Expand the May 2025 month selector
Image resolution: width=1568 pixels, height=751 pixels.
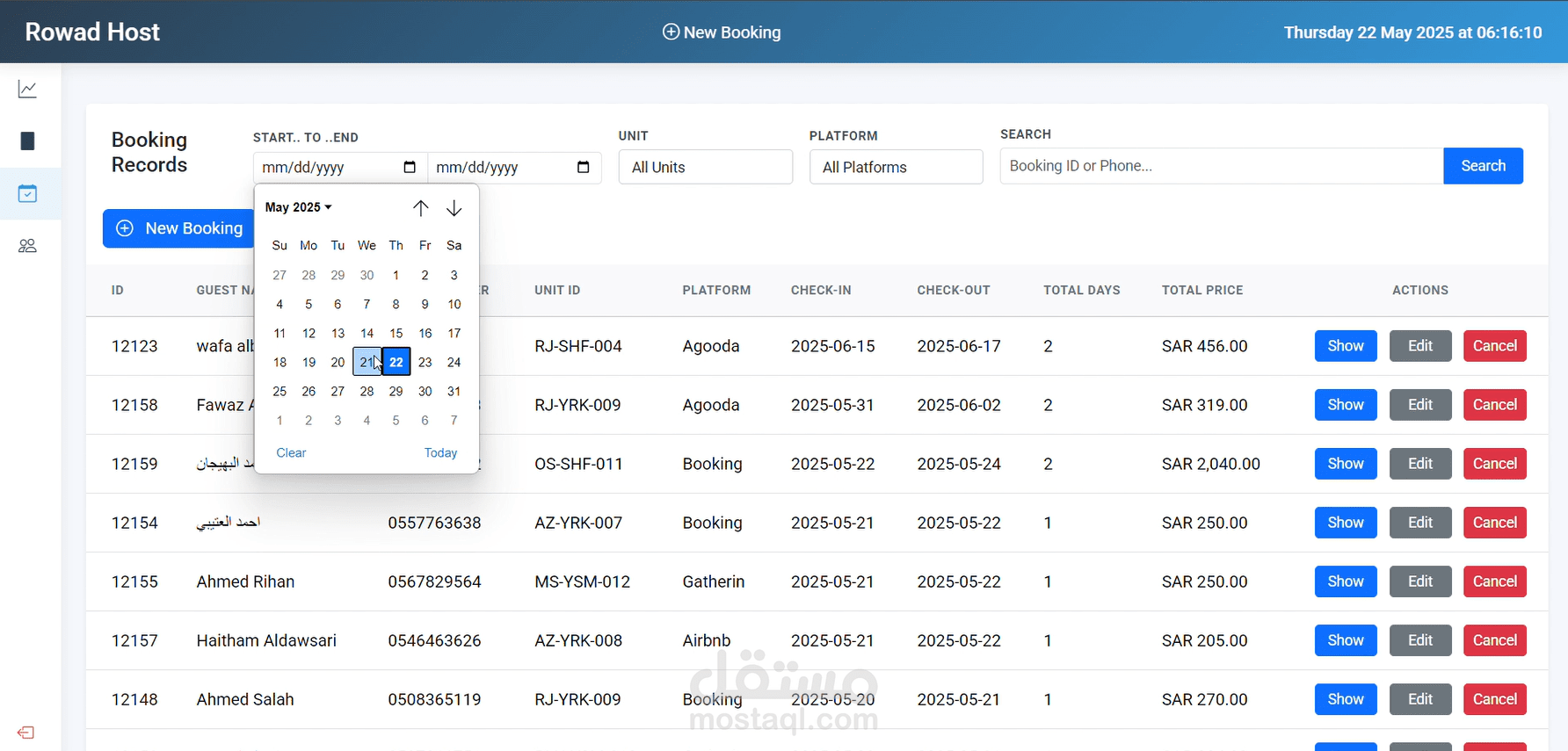coord(299,207)
